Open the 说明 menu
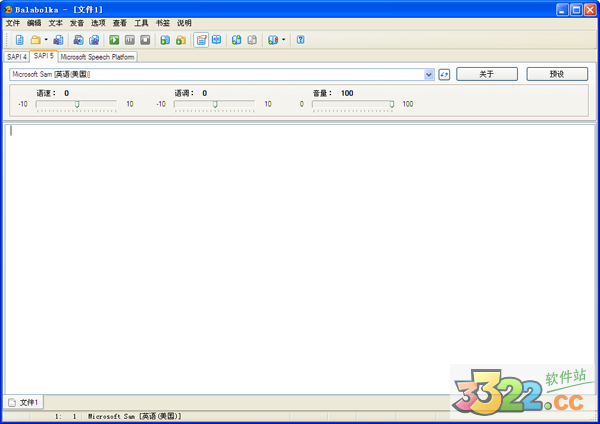Screen dimensions: 600x424 [184, 23]
